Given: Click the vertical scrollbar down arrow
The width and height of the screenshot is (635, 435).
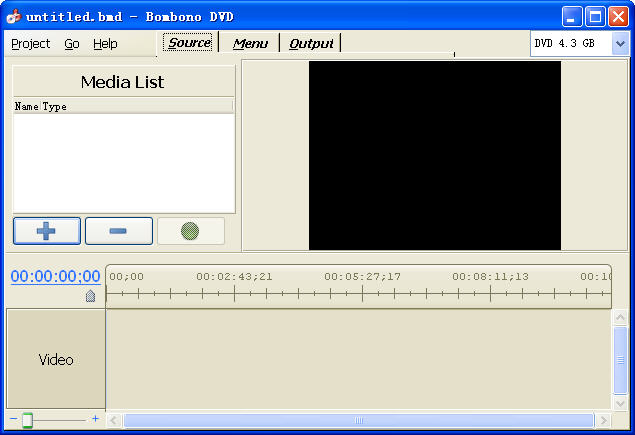Looking at the screenshot, I should pos(620,403).
